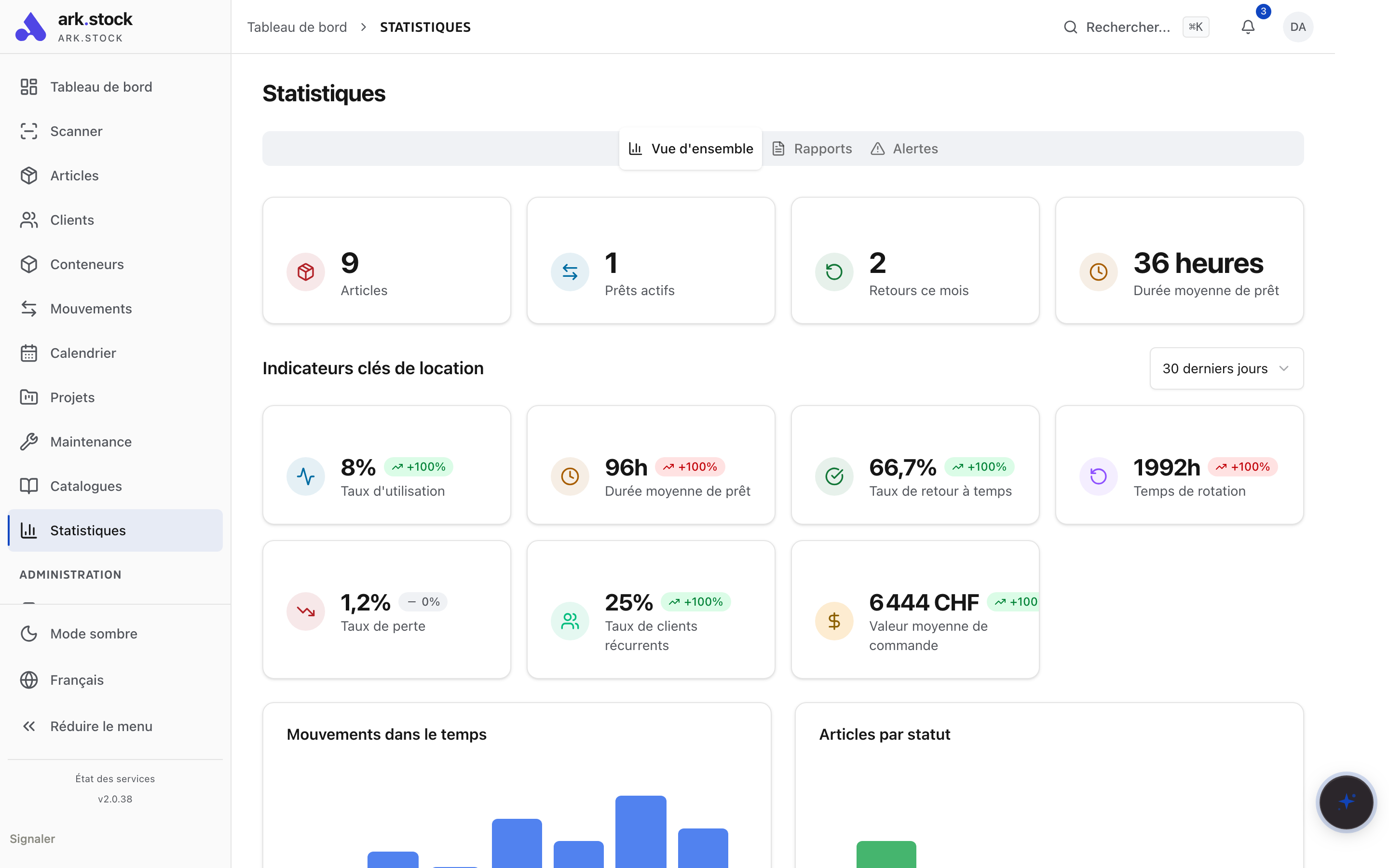1389x868 pixels.
Task: Select the Vue d'ensemble tab
Action: point(690,149)
